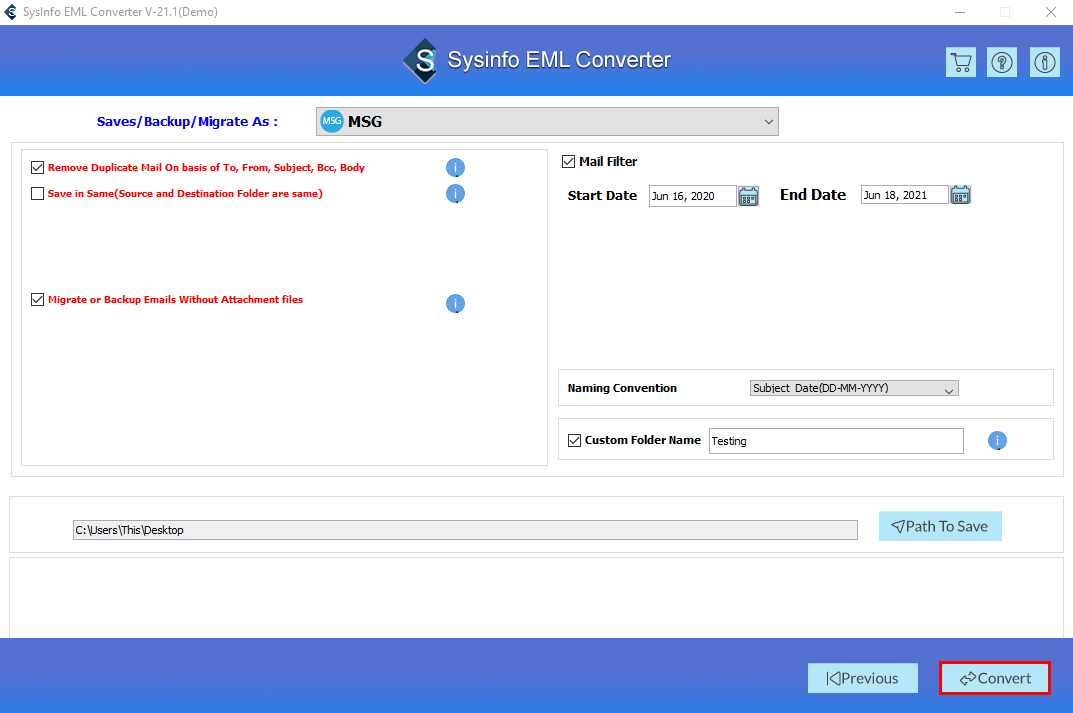Open the Start Date calendar picker
This screenshot has height=713, width=1073.
748,195
